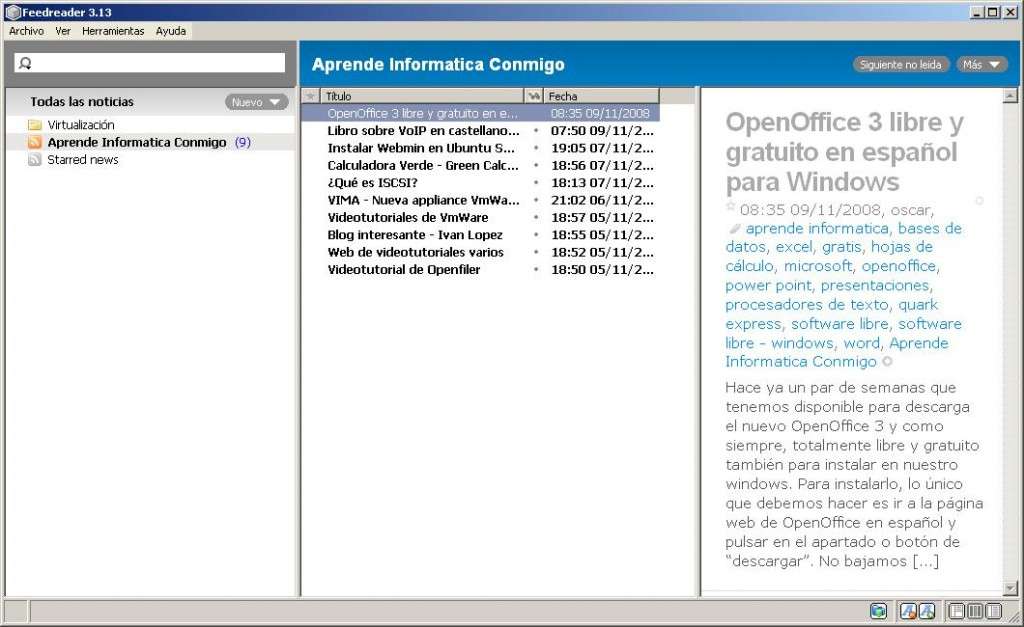Open the Starred news star icon
Viewport: 1024px width, 627px height.
[34, 160]
